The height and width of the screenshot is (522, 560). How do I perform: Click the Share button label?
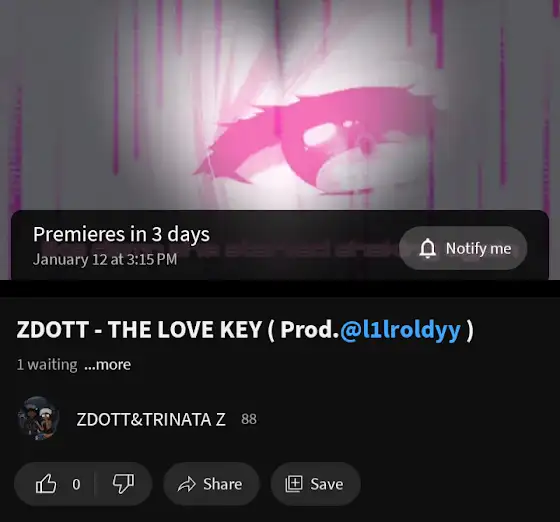point(222,484)
